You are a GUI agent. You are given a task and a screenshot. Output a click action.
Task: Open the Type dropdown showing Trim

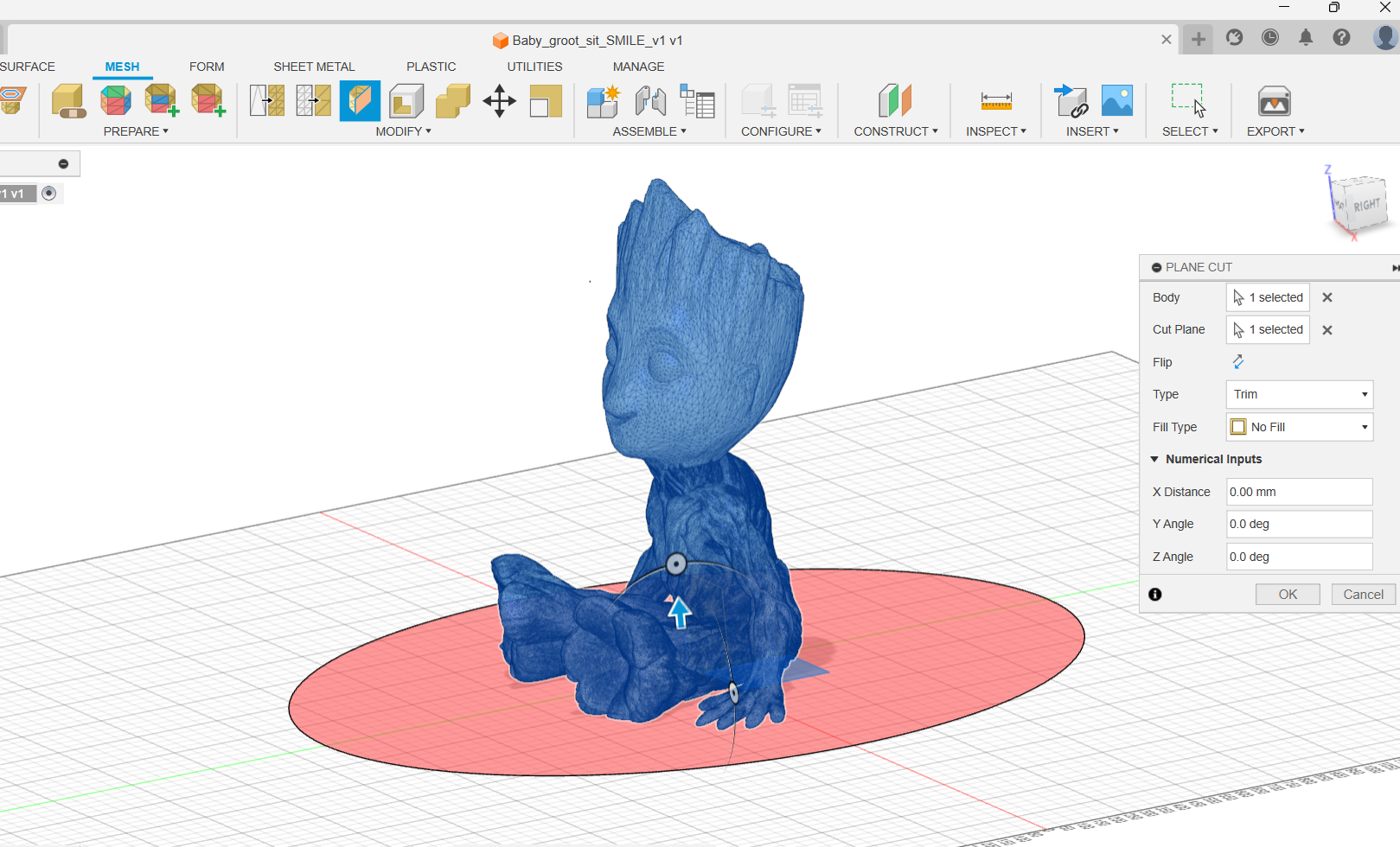coord(1300,394)
